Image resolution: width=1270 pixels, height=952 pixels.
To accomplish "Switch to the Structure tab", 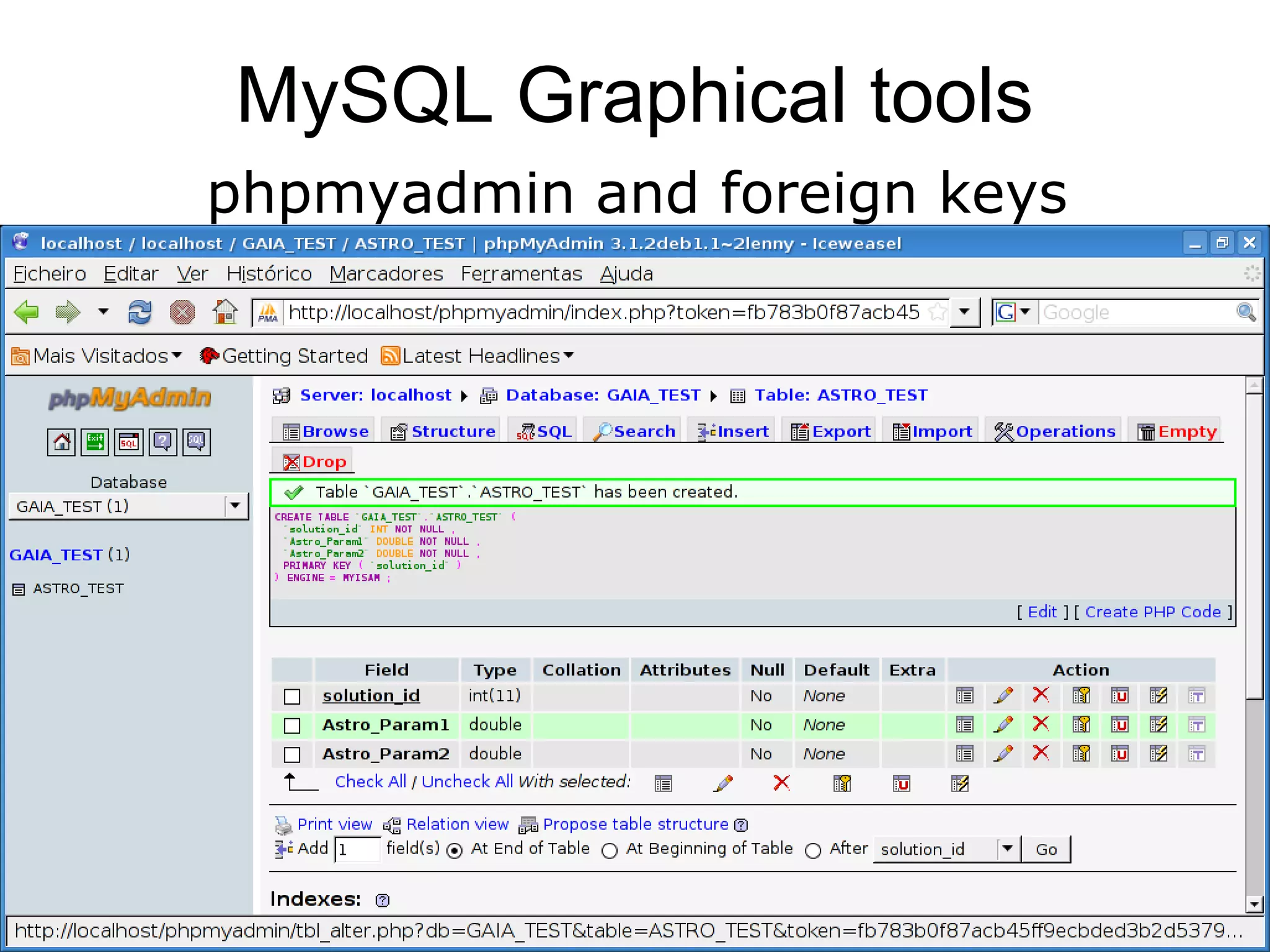I will 443,431.
